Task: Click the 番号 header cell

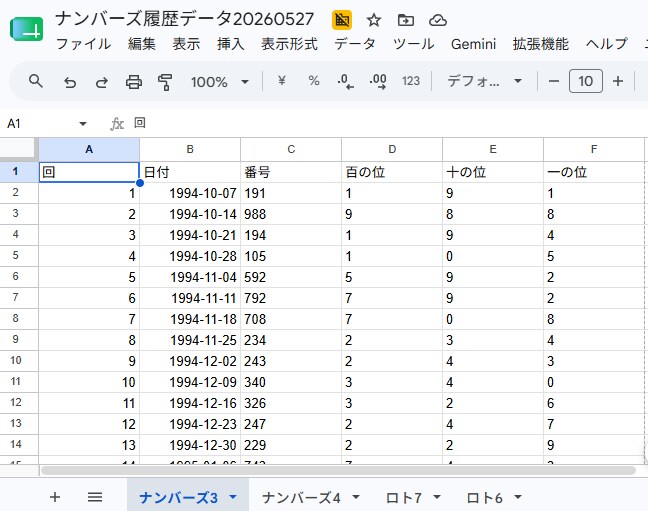Action: [291, 172]
